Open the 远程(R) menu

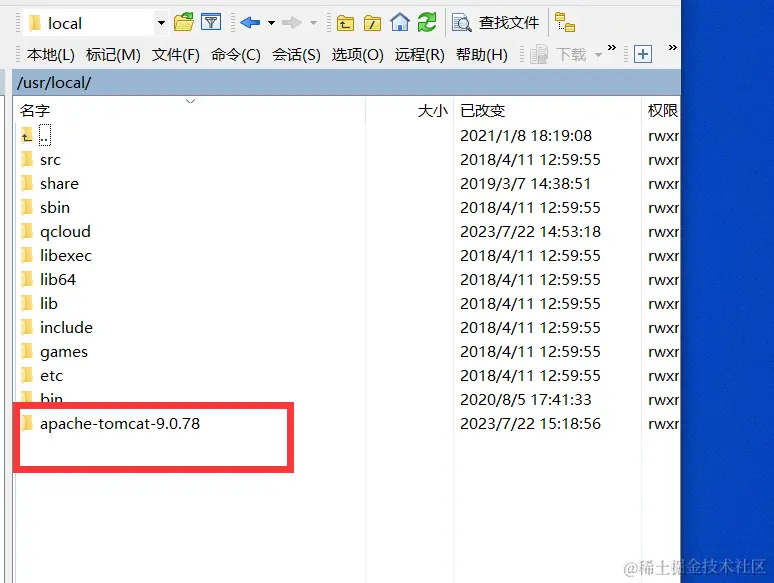point(420,54)
